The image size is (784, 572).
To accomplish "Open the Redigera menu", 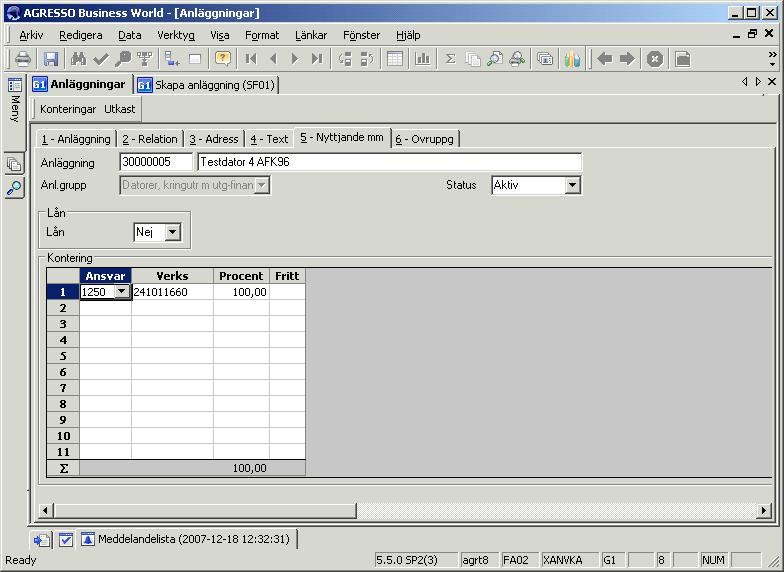I will pos(80,35).
